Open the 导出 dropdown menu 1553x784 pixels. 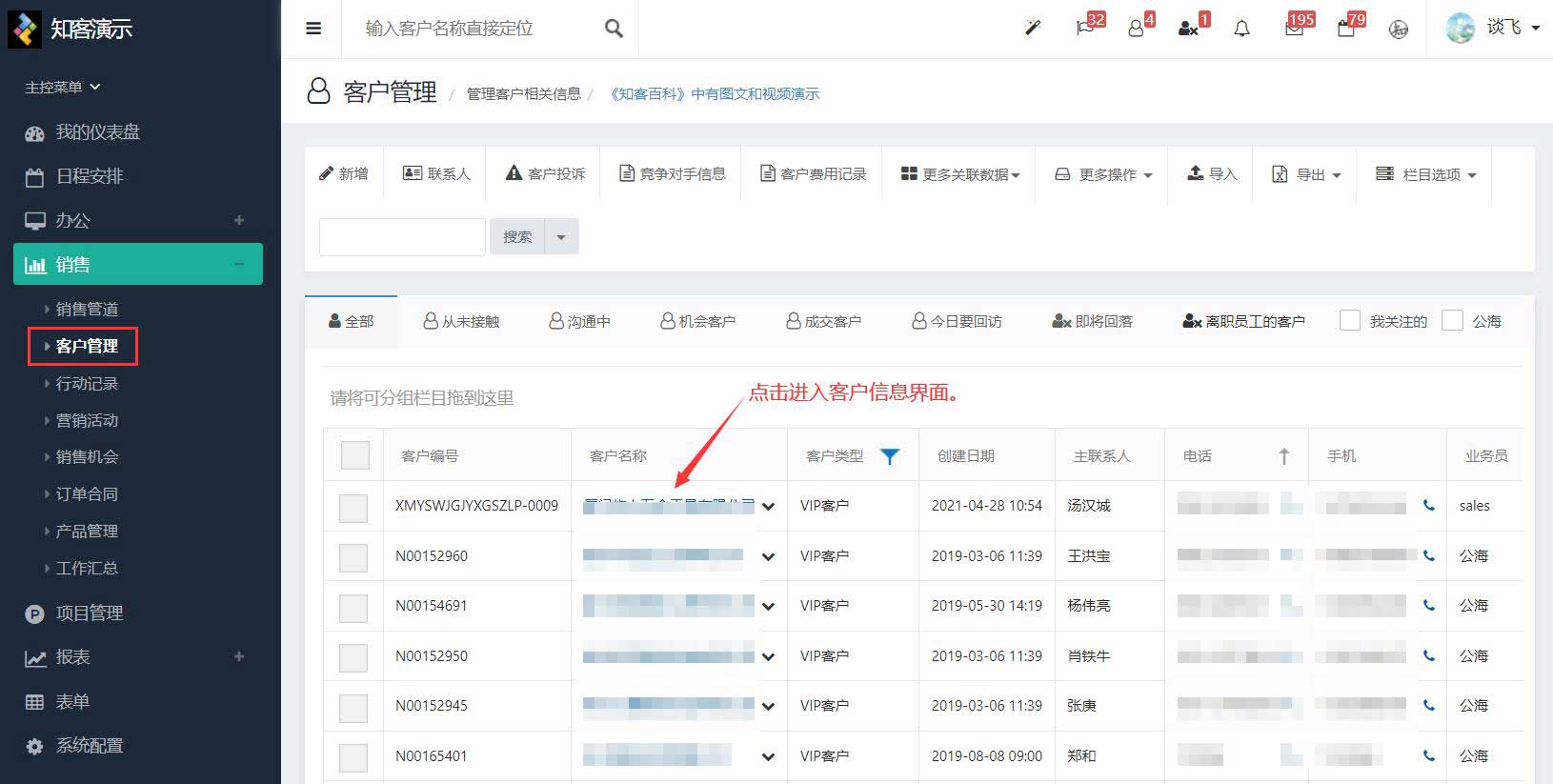click(1307, 174)
